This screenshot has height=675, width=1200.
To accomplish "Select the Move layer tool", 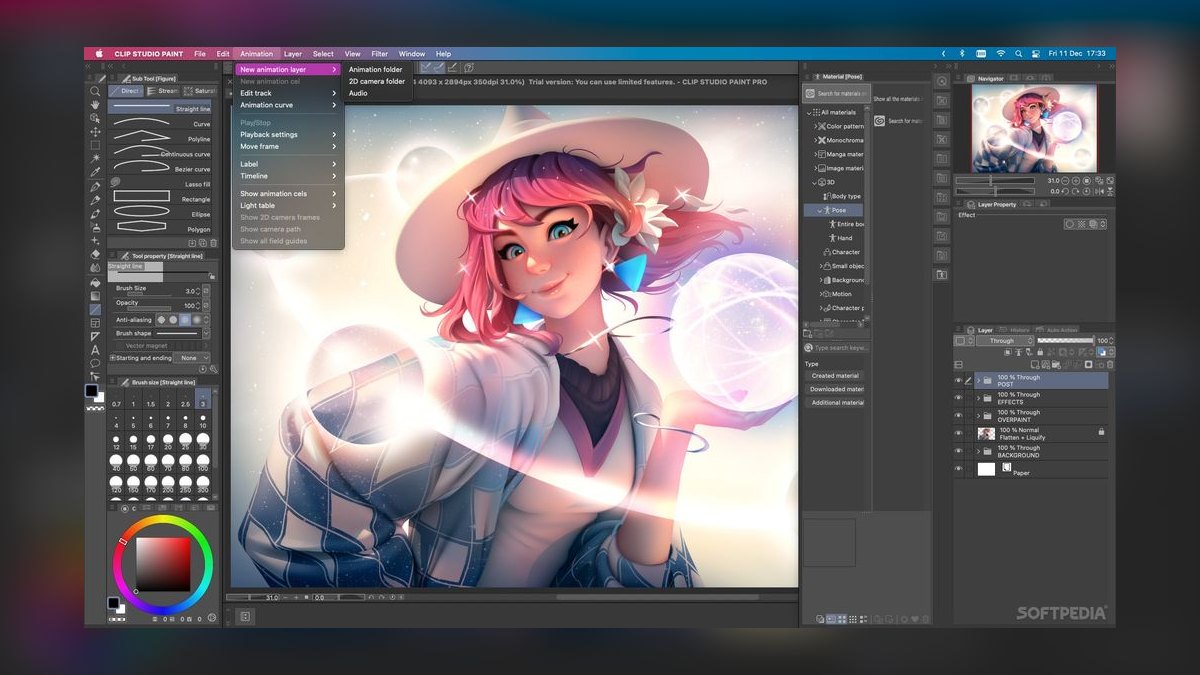I will point(95,131).
